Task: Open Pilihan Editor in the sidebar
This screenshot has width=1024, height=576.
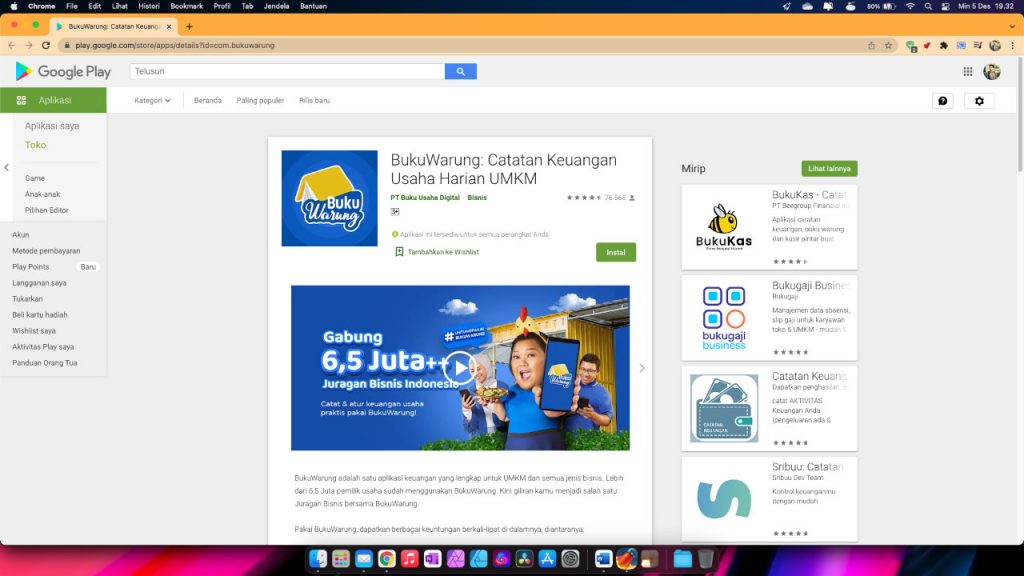Action: click(x=46, y=210)
